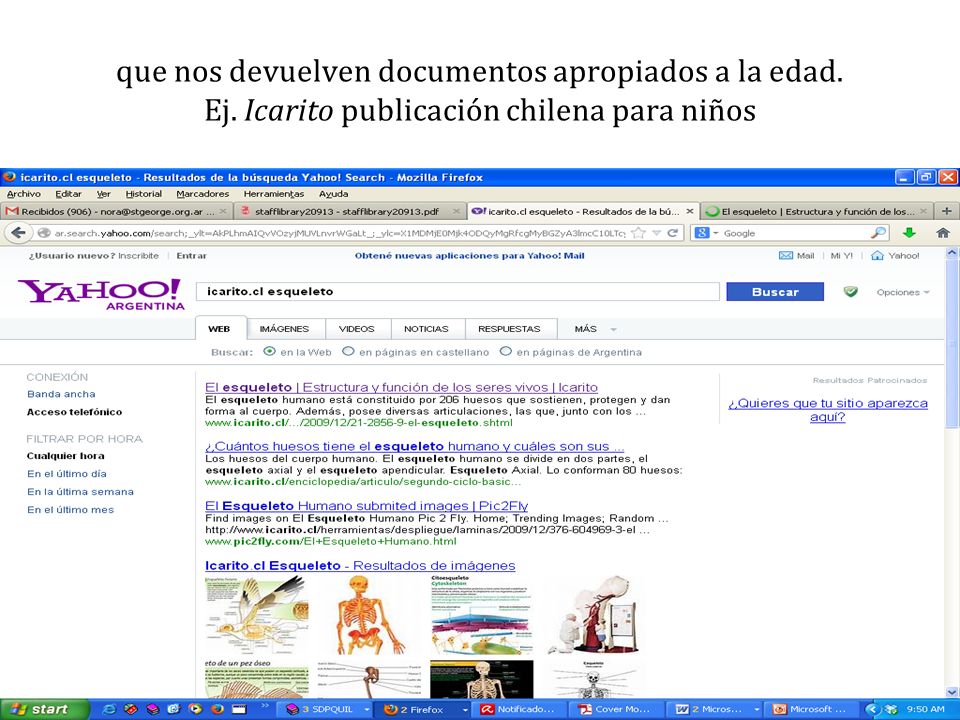Open the bird skeleton image thumbnail

(257, 615)
